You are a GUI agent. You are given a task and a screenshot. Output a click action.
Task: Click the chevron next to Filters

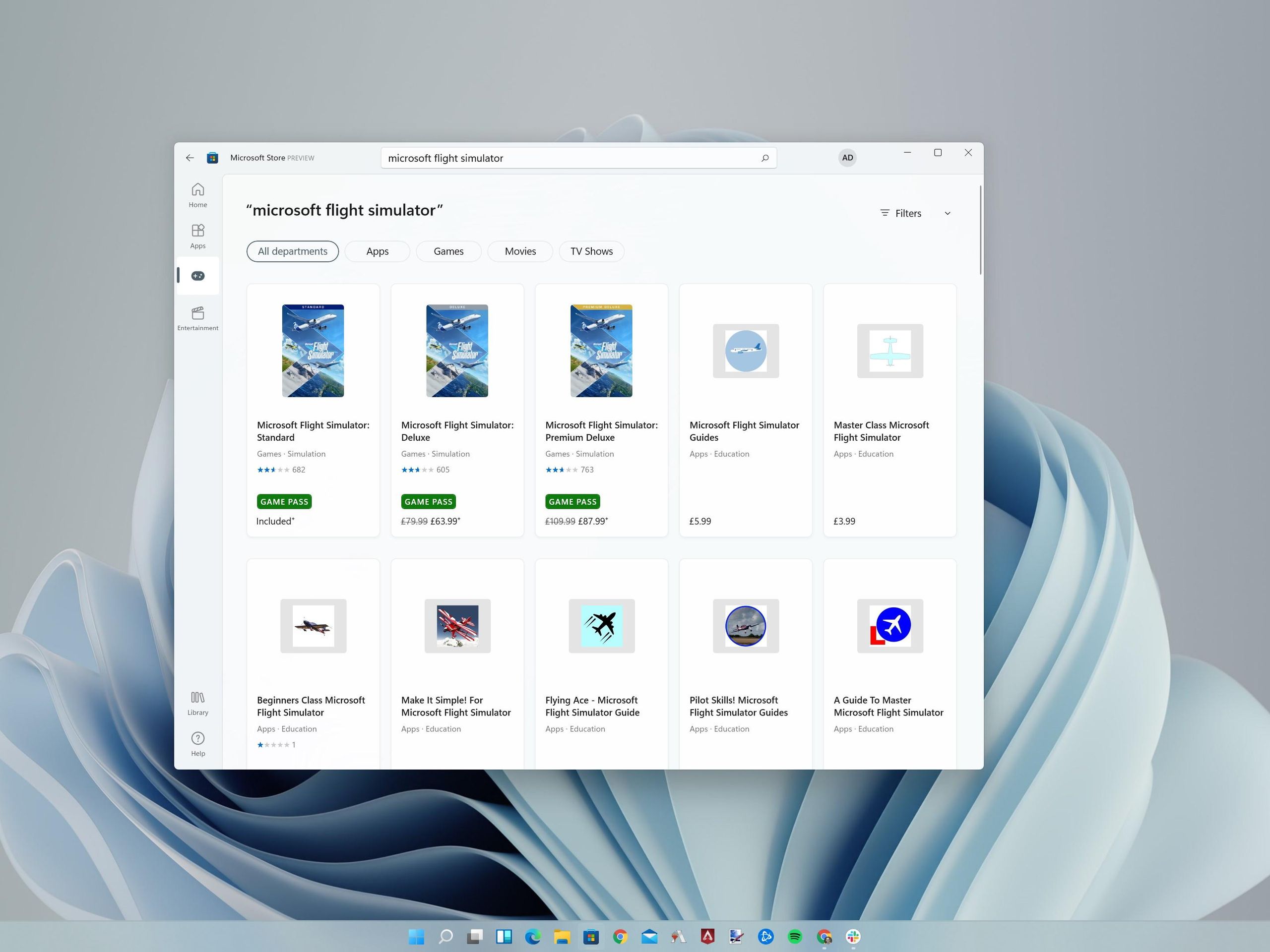(948, 214)
